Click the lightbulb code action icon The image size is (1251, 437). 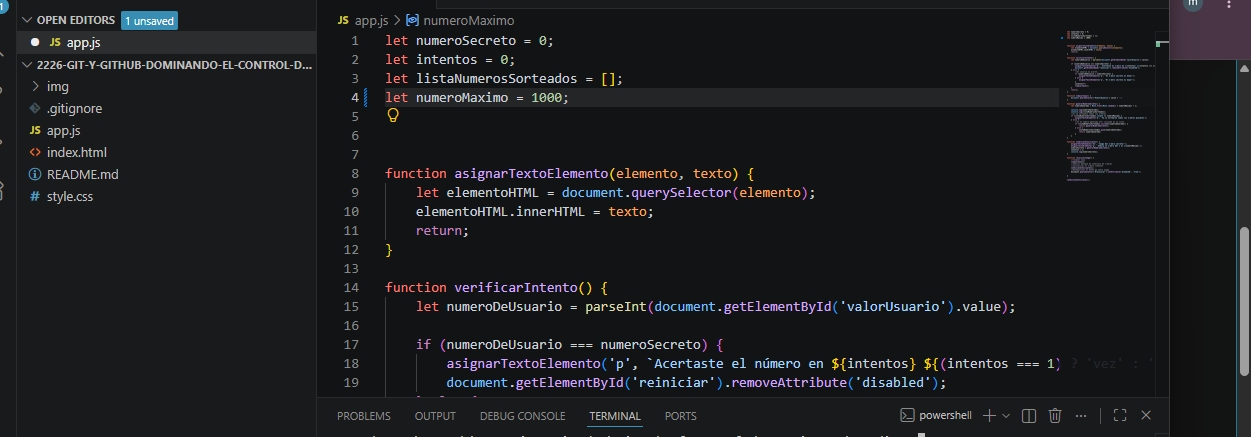point(393,116)
